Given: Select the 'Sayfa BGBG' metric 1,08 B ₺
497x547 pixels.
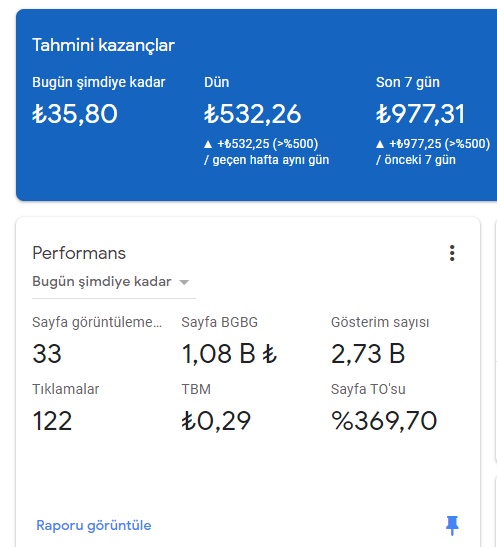Looking at the screenshot, I should [x=229, y=354].
